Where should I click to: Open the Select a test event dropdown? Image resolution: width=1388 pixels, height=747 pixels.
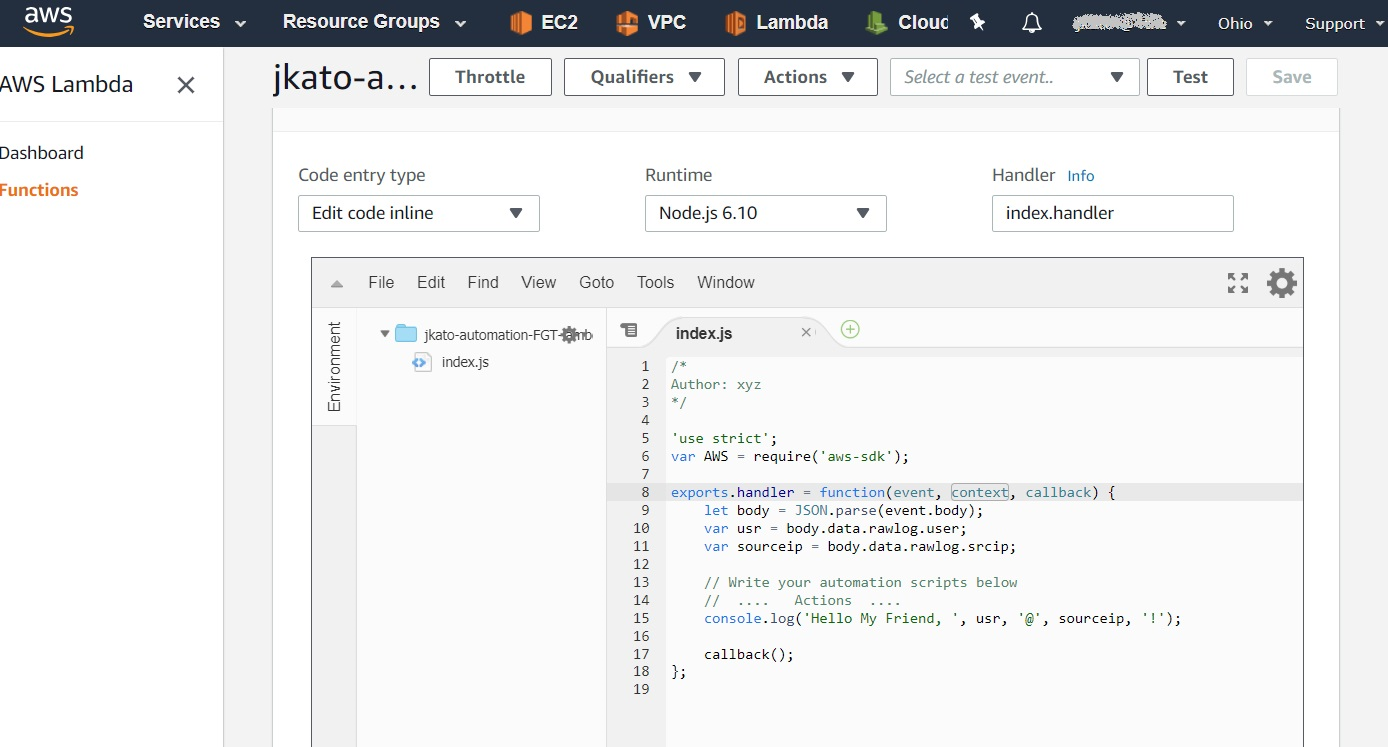pyautogui.click(x=1014, y=77)
